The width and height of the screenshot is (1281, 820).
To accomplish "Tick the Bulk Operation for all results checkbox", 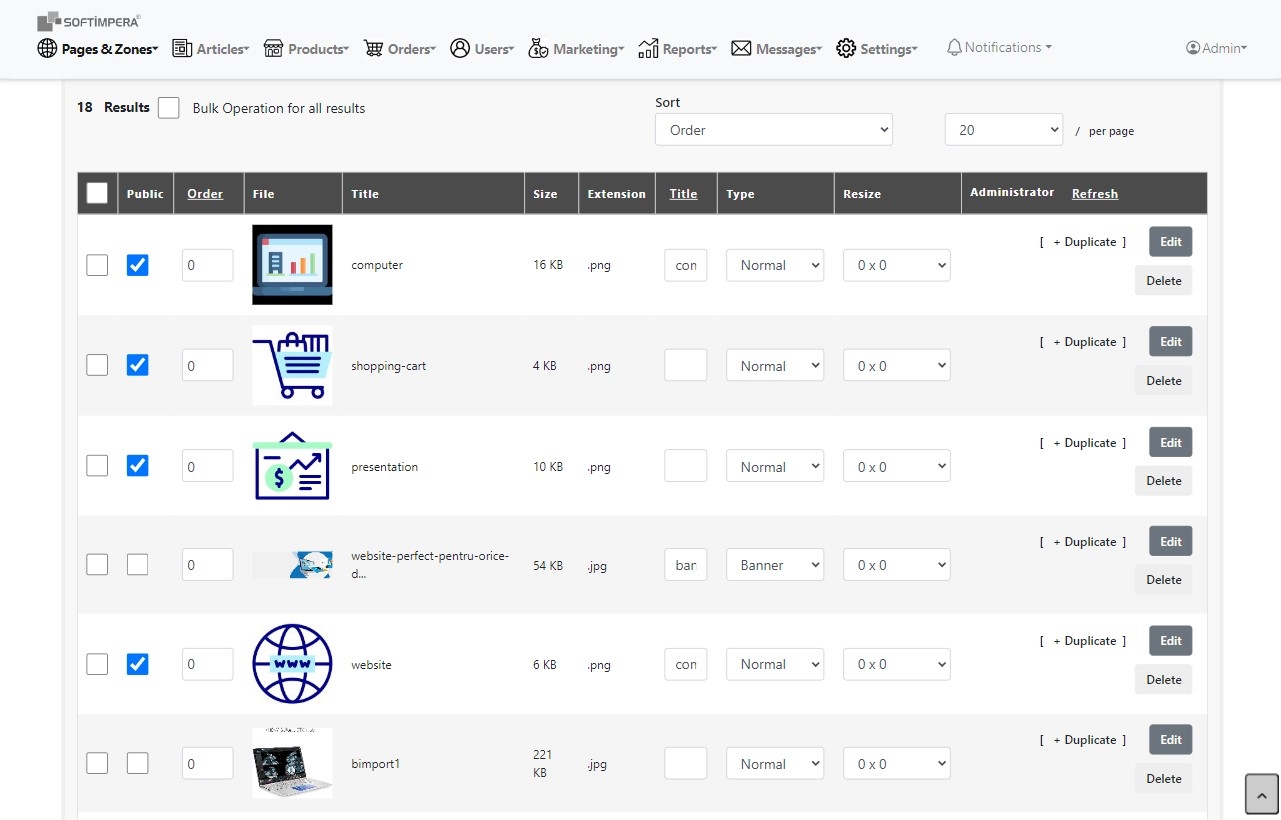I will pos(169,108).
